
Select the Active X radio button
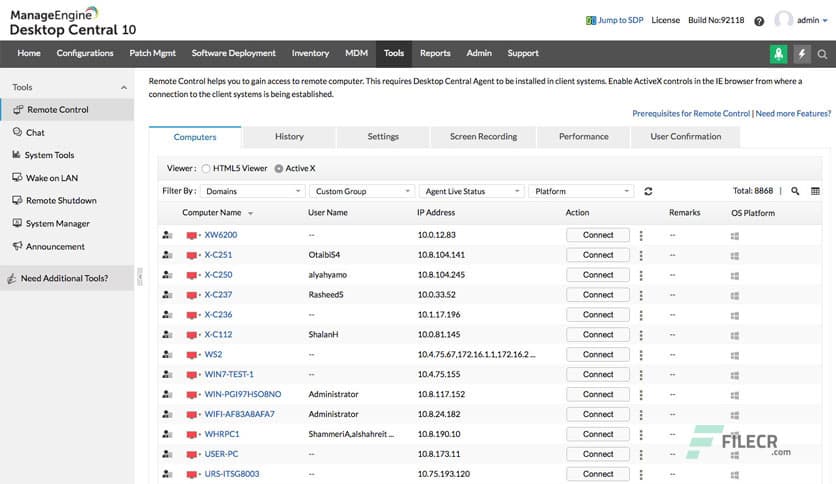(278, 168)
